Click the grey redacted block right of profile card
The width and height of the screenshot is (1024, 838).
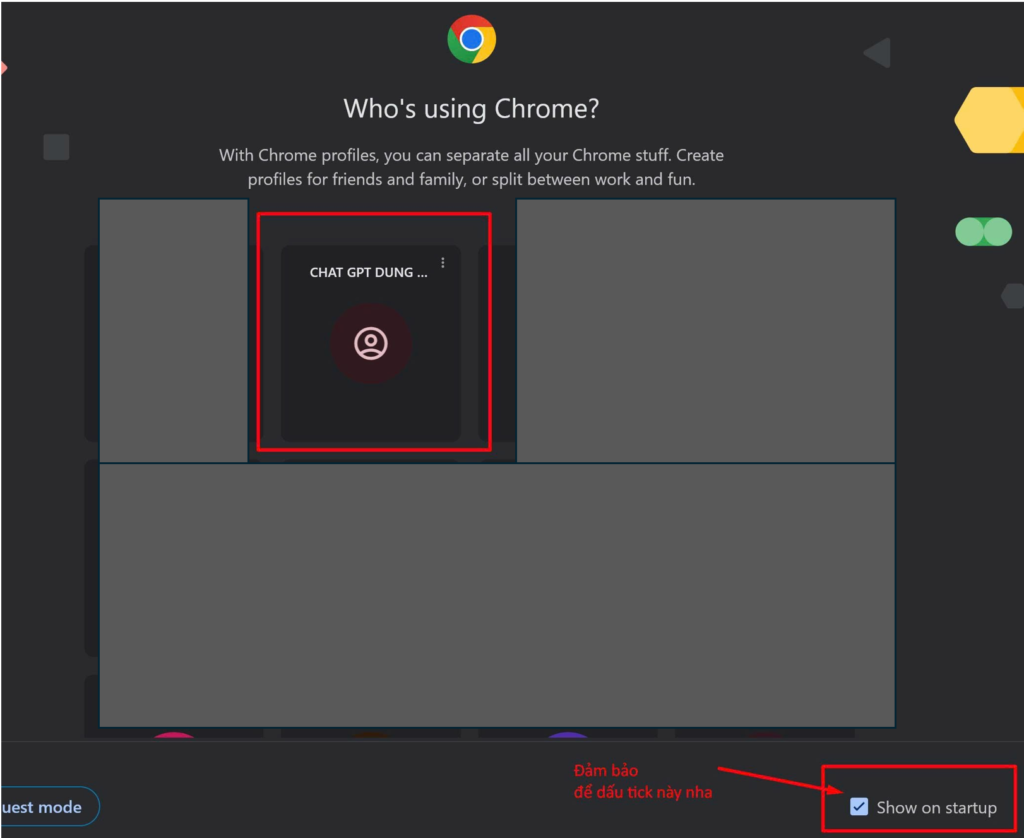coord(705,330)
